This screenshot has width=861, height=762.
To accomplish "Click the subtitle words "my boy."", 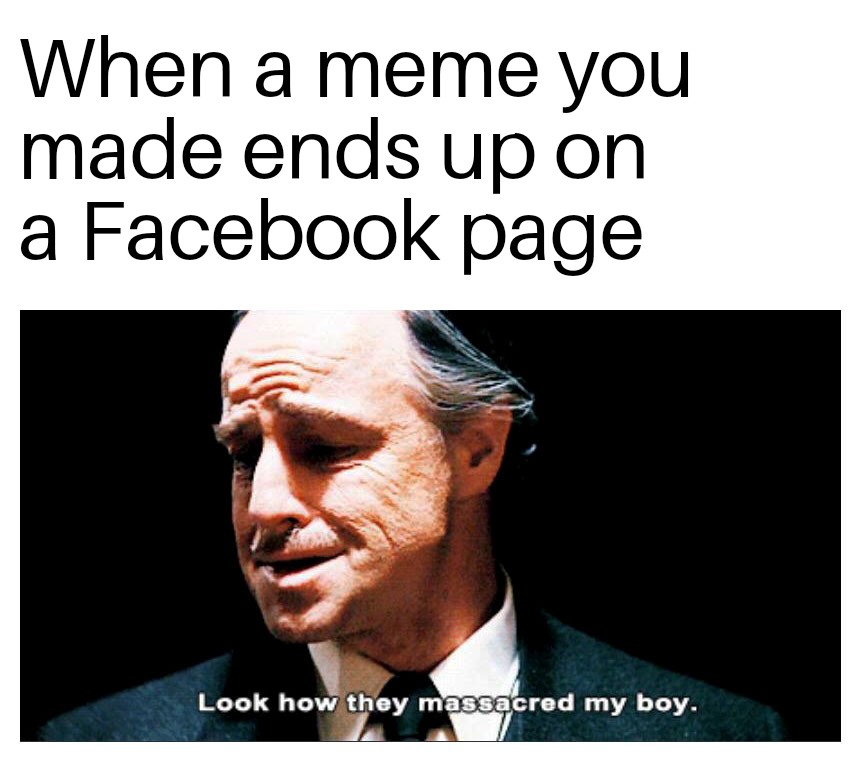I will click(640, 703).
